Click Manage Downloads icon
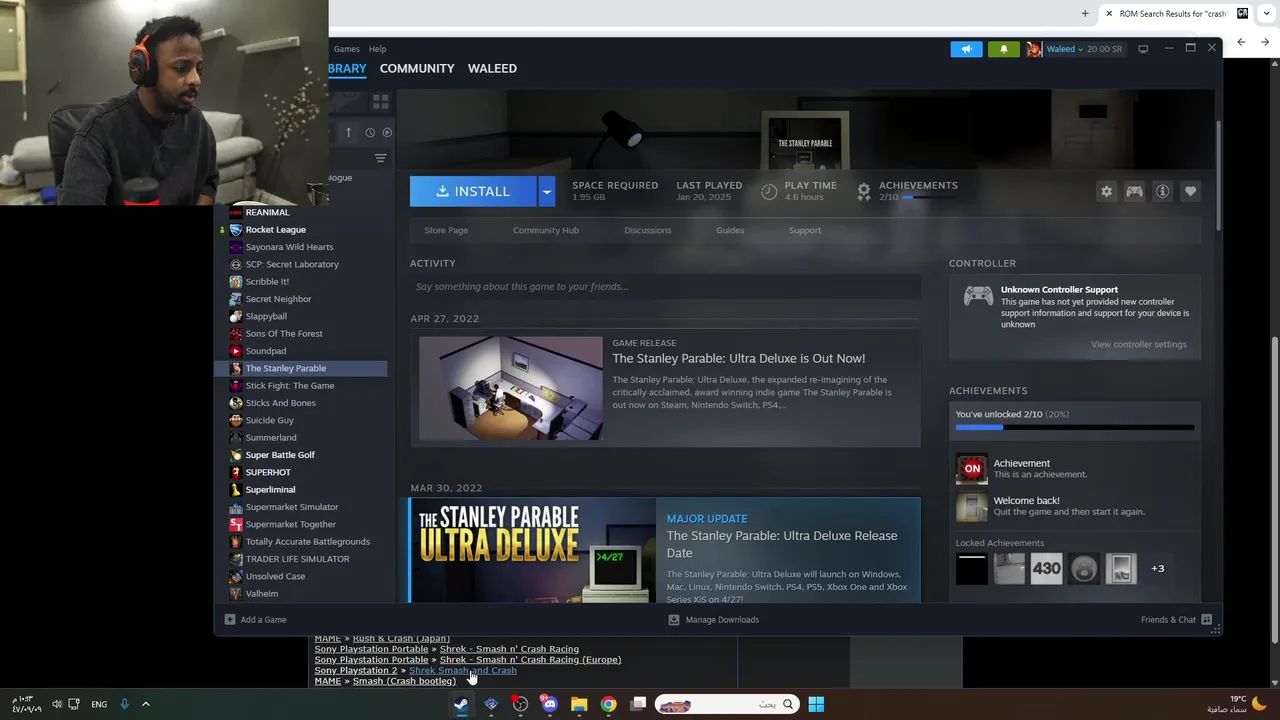The height and width of the screenshot is (720, 1280). pyautogui.click(x=673, y=619)
